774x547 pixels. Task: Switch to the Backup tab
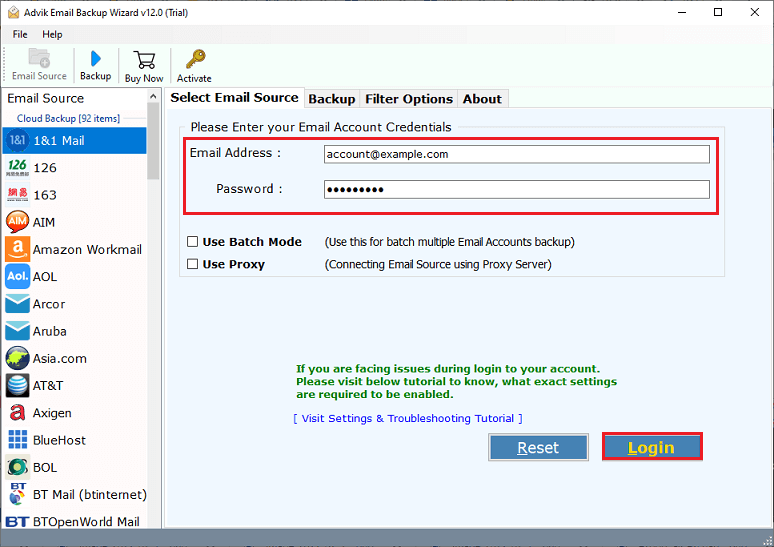pos(332,99)
